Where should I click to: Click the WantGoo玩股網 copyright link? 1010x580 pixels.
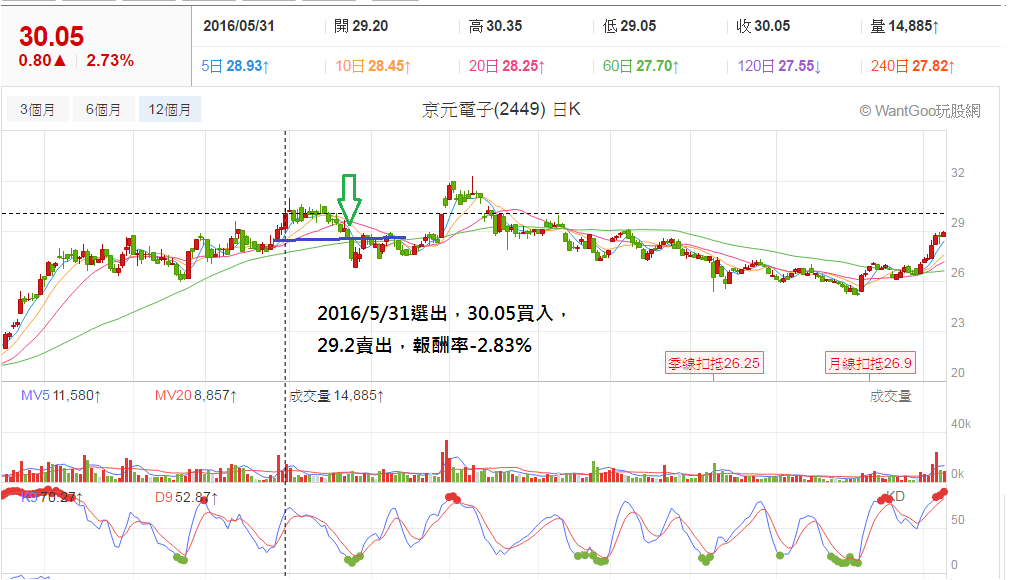pos(920,111)
